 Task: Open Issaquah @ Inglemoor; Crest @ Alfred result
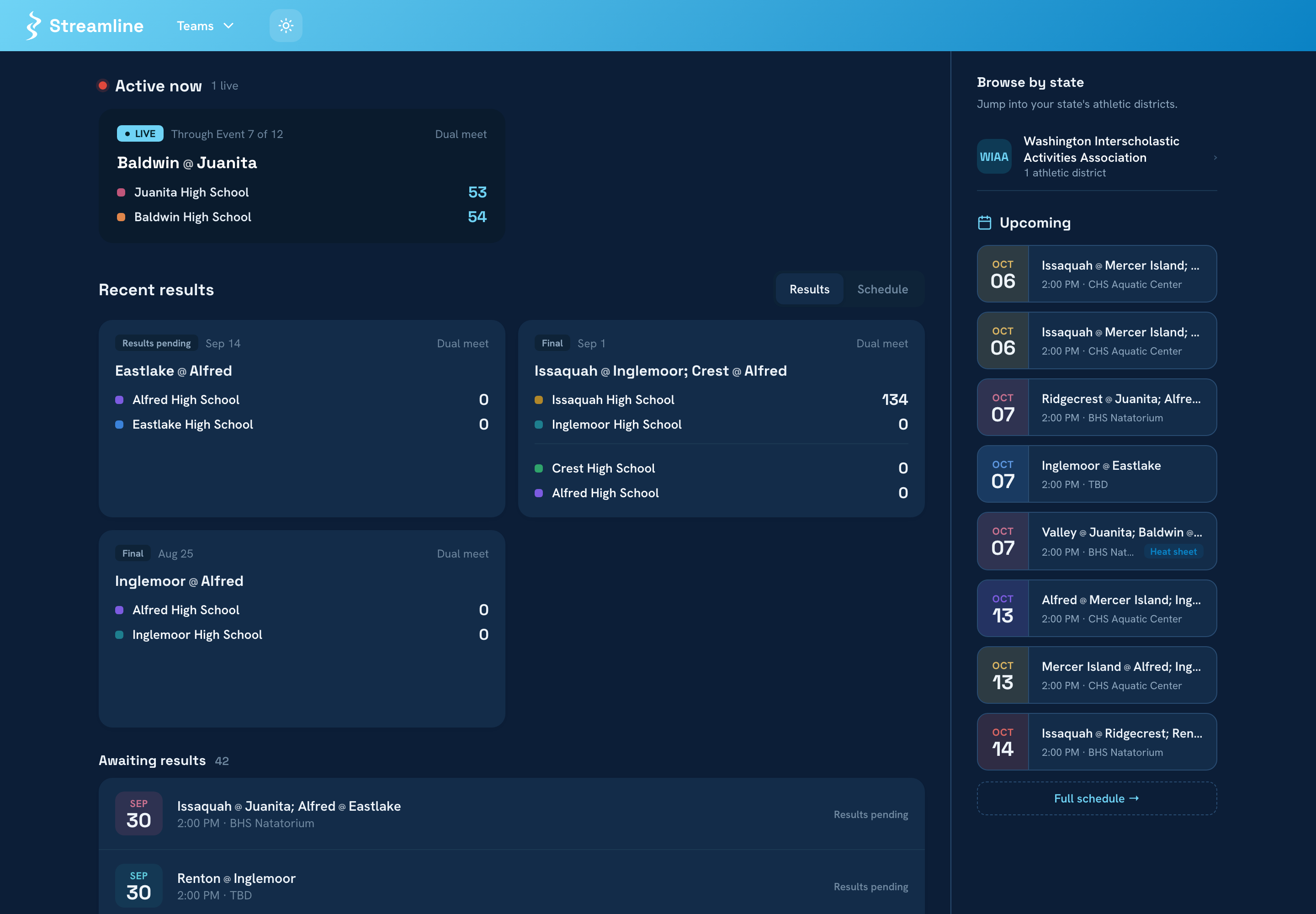coord(721,419)
